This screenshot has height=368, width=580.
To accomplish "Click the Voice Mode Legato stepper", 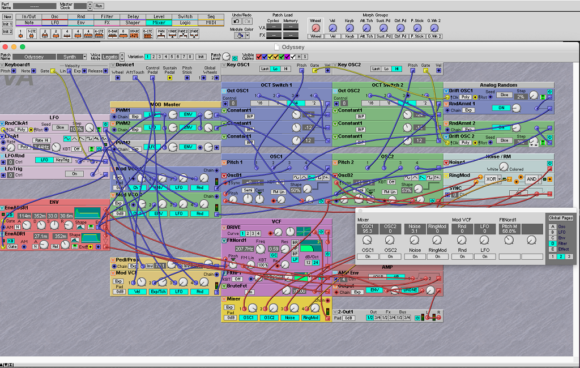I will tap(122, 57).
